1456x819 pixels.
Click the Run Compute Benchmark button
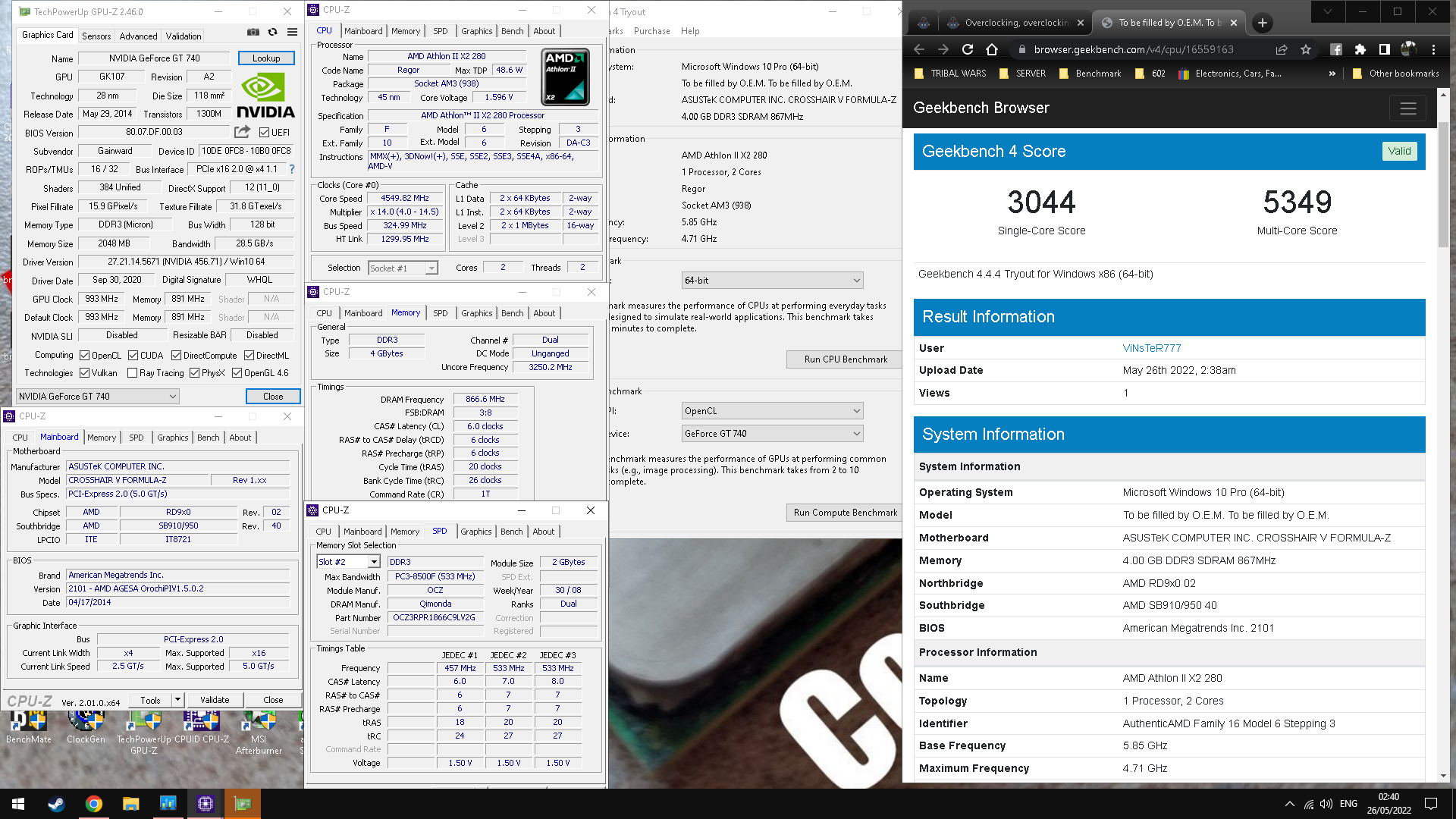(846, 513)
